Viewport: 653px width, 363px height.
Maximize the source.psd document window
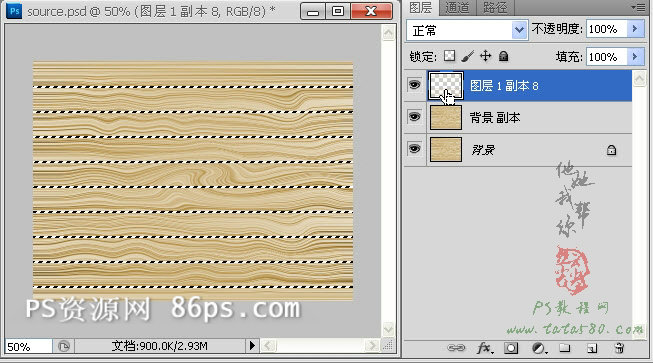click(x=338, y=11)
